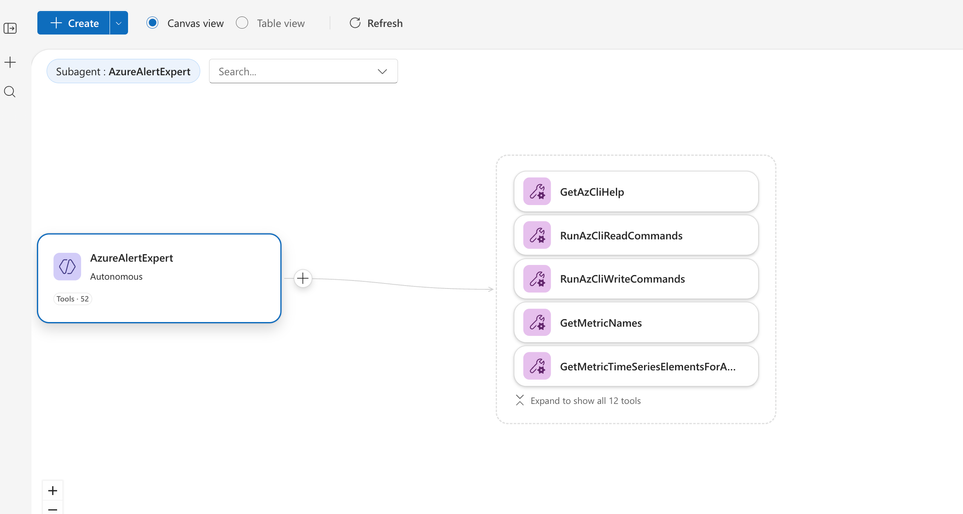
Task: Click the Tools · 52 badge on agent
Action: (x=72, y=299)
